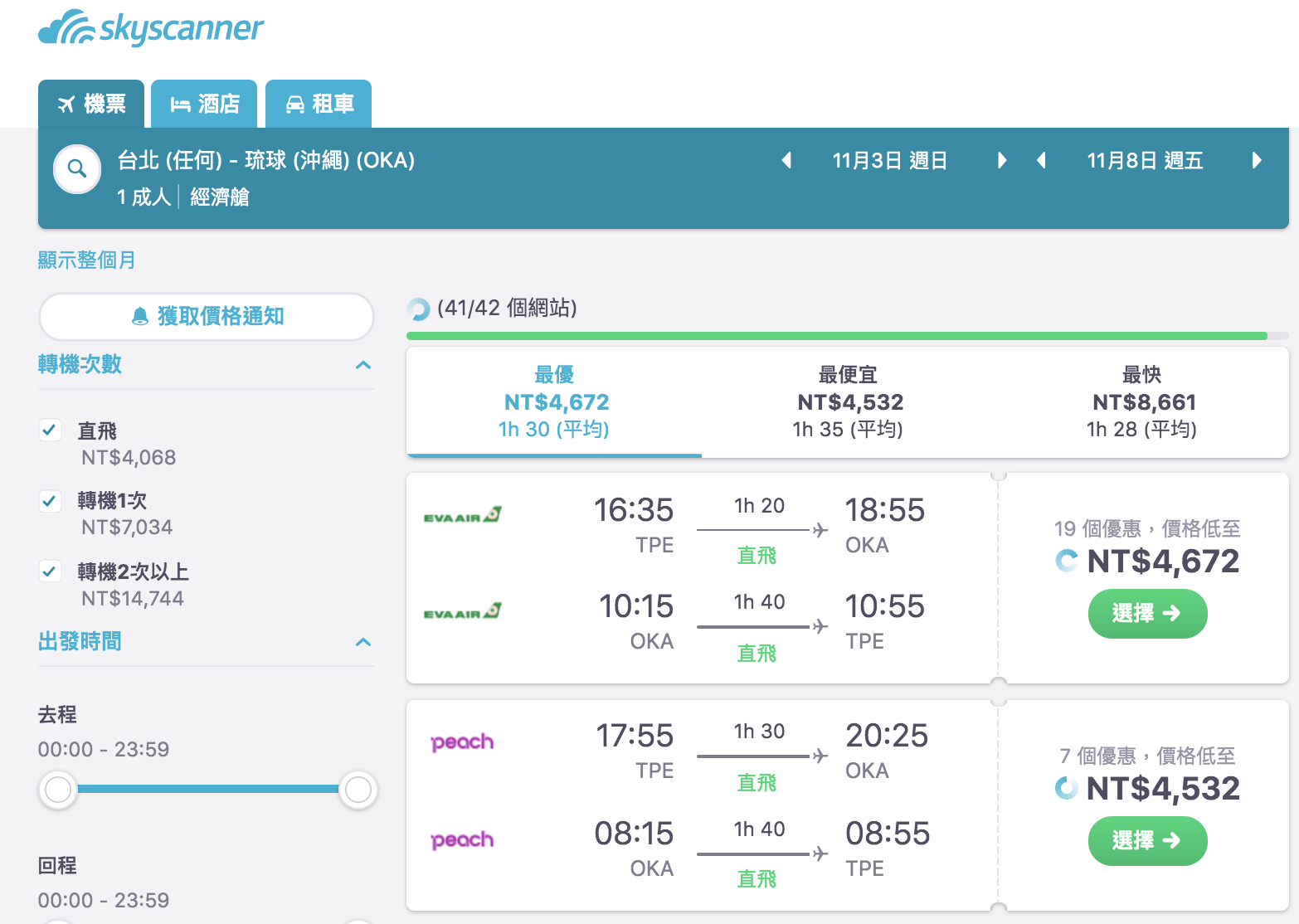Screen dimensions: 1299x924
Task: Click Peach logo on 17:55 flight
Action: coord(462,742)
